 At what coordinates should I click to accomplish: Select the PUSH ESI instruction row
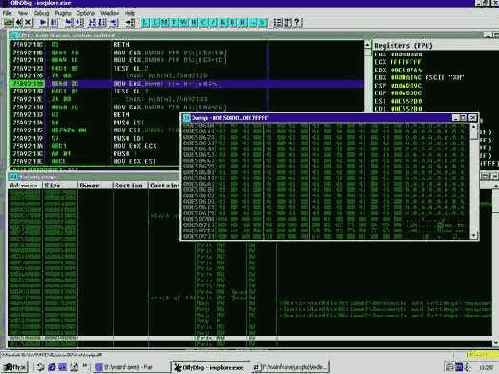95,123
